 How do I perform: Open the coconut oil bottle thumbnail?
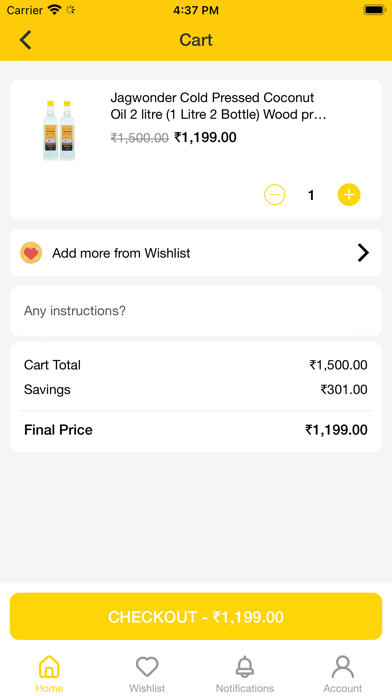pyautogui.click(x=59, y=130)
